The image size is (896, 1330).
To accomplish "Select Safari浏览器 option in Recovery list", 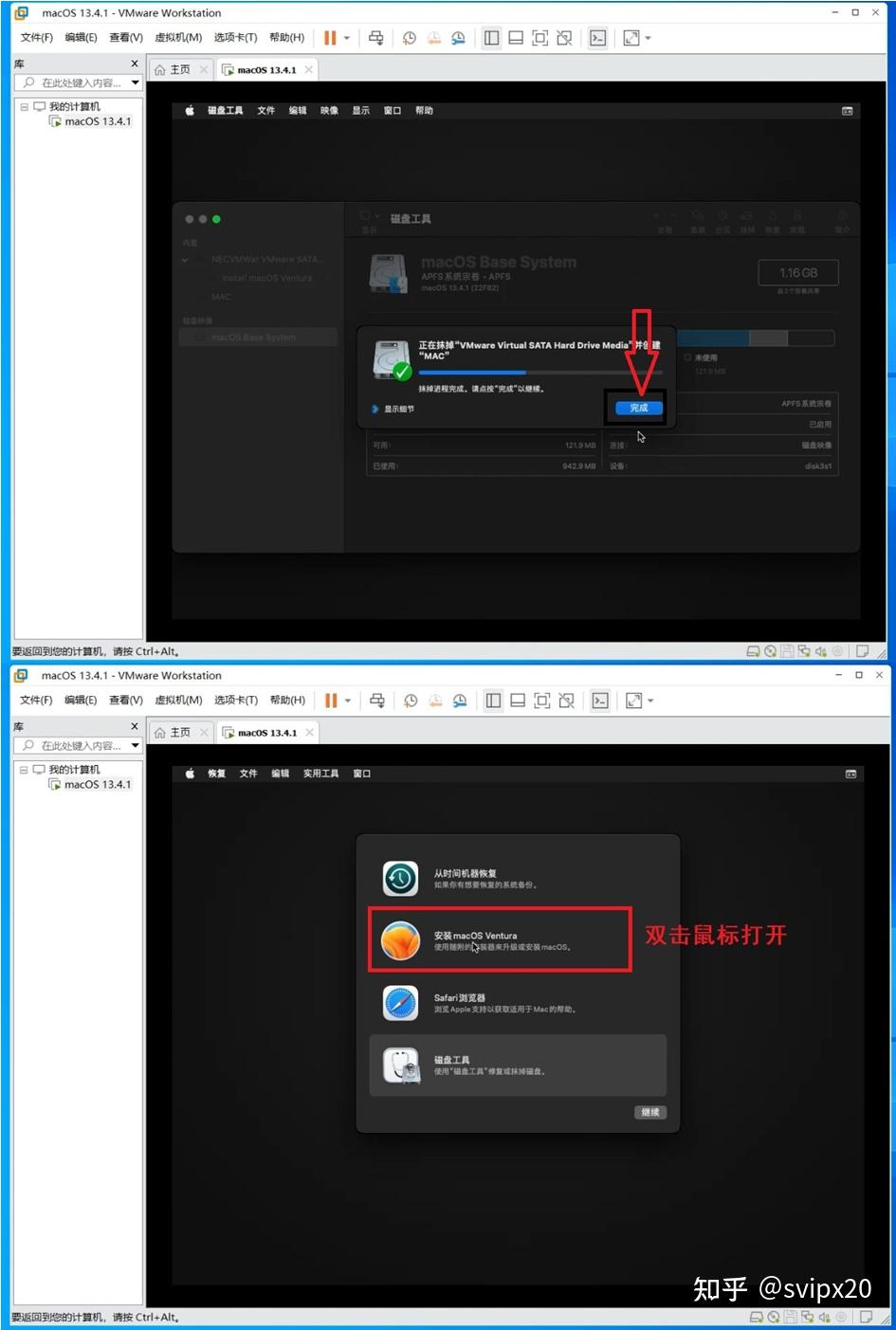I will [x=518, y=1003].
